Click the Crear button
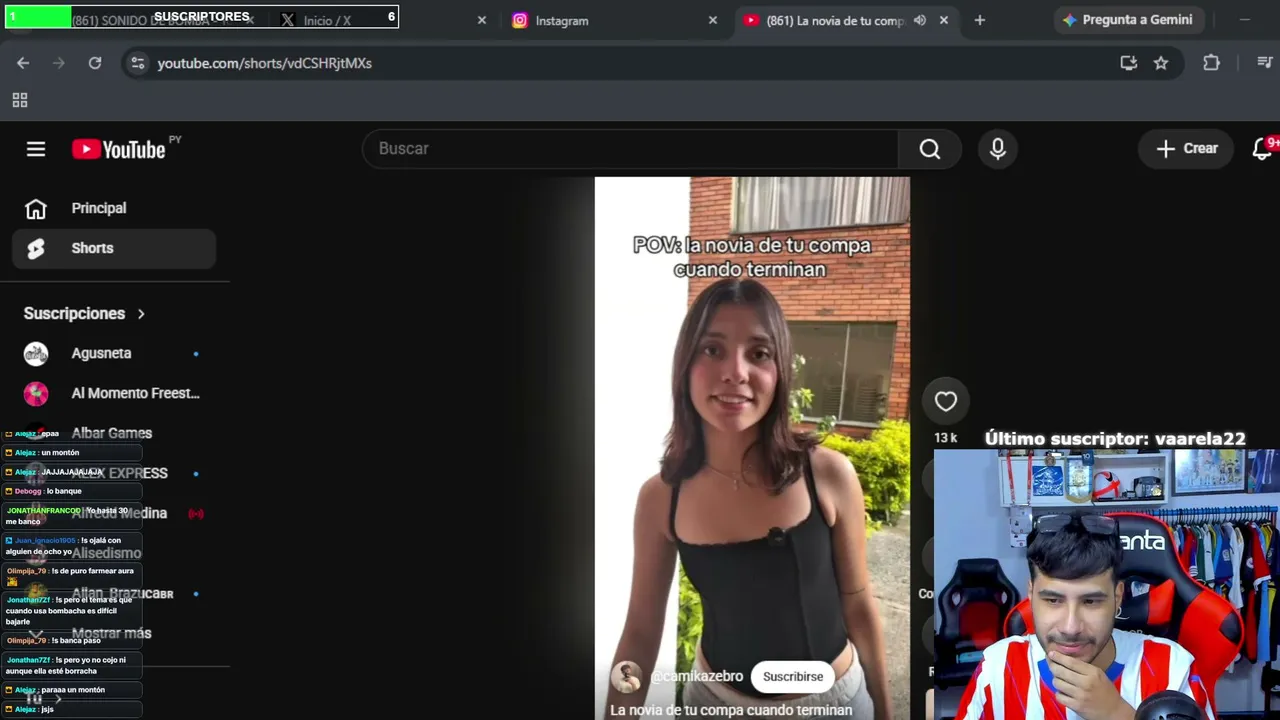Viewport: 1280px width, 720px height. click(x=1187, y=149)
